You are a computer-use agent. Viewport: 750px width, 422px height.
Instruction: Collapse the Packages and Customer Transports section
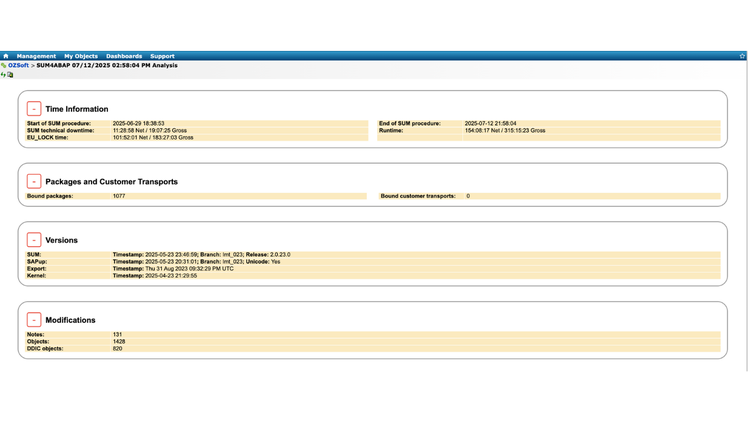(x=34, y=182)
